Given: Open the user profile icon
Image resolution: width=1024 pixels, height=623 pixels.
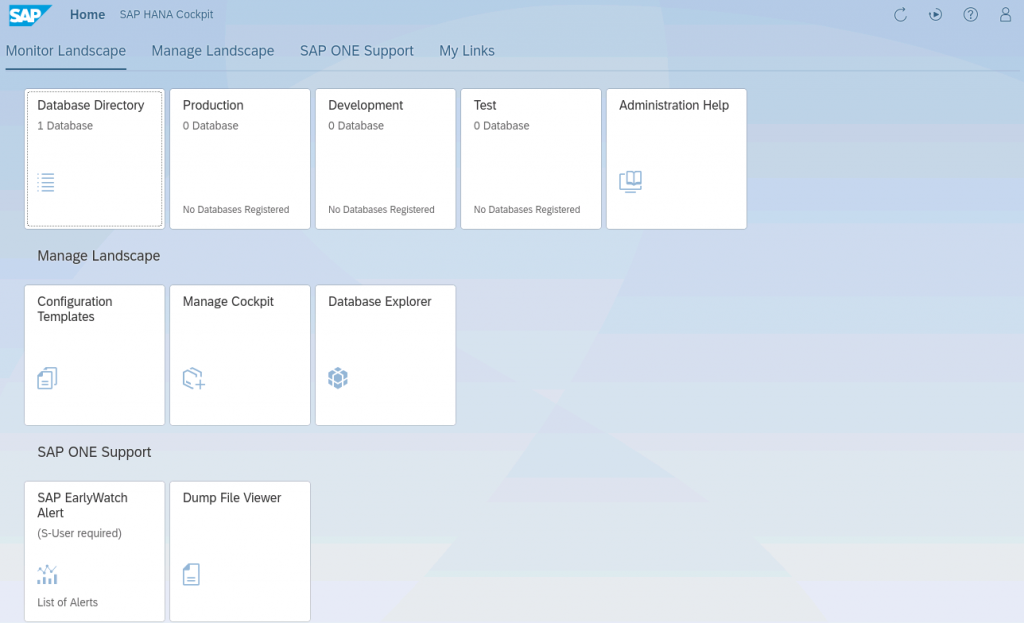Looking at the screenshot, I should [1005, 15].
